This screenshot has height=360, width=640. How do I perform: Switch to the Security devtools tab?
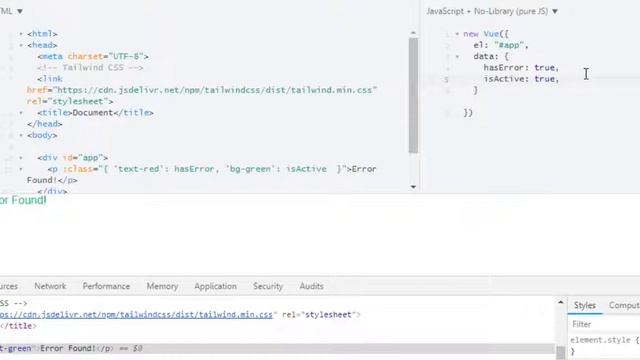click(x=268, y=286)
